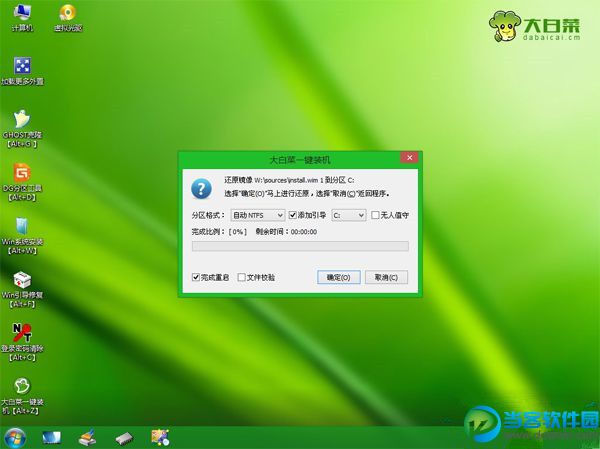Image resolution: width=600 pixels, height=449 pixels.
Task: Open Win系统安装 desktop shortcut
Action: coord(22,236)
